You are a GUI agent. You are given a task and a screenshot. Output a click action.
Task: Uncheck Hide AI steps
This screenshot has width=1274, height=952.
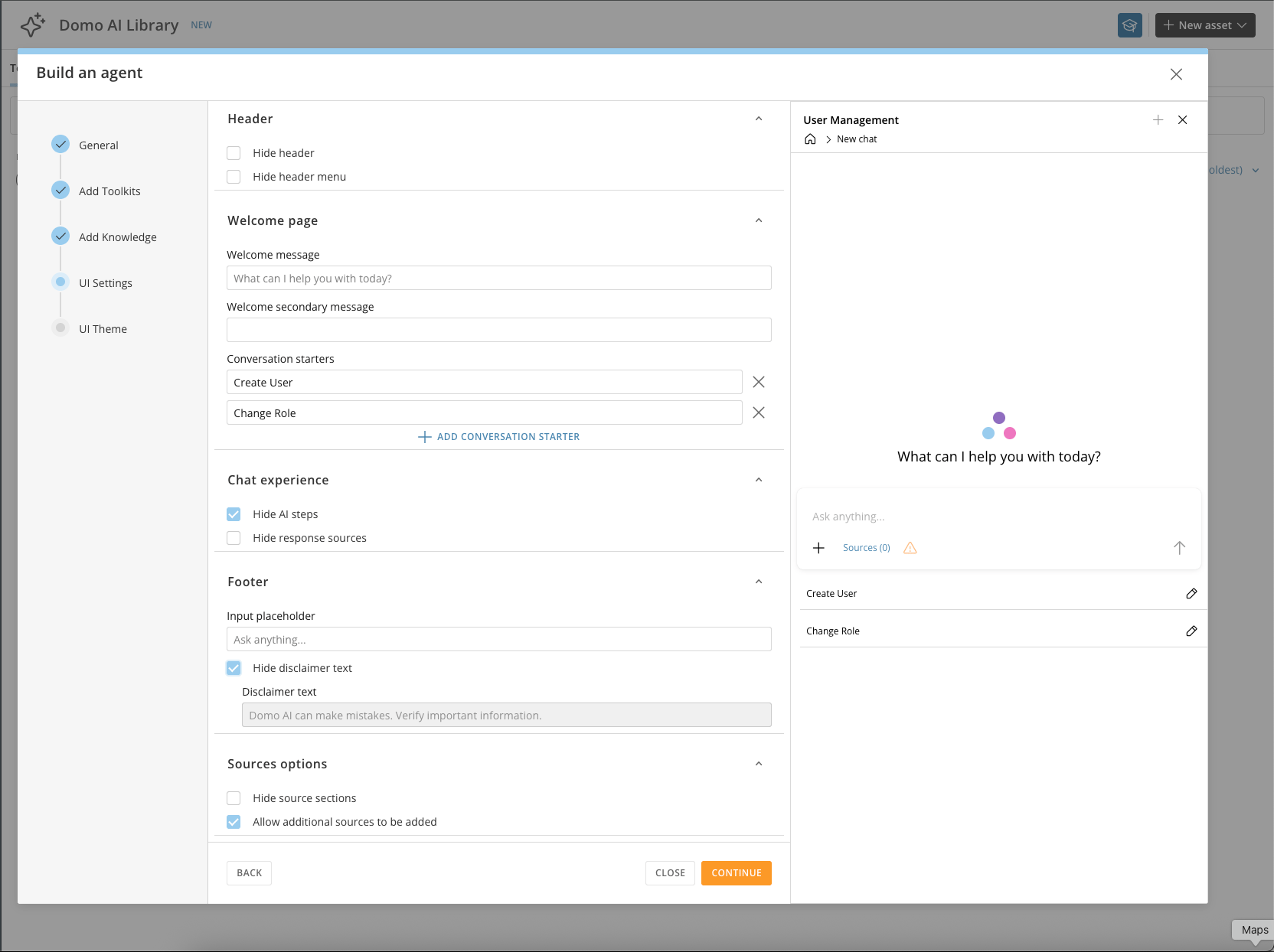click(234, 514)
